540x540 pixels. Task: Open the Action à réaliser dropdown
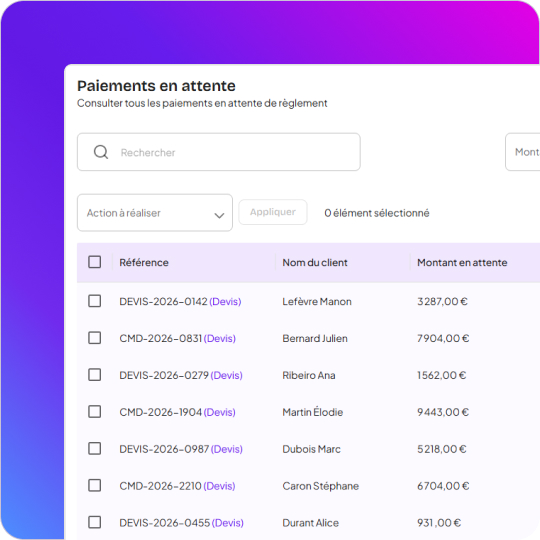pos(155,213)
